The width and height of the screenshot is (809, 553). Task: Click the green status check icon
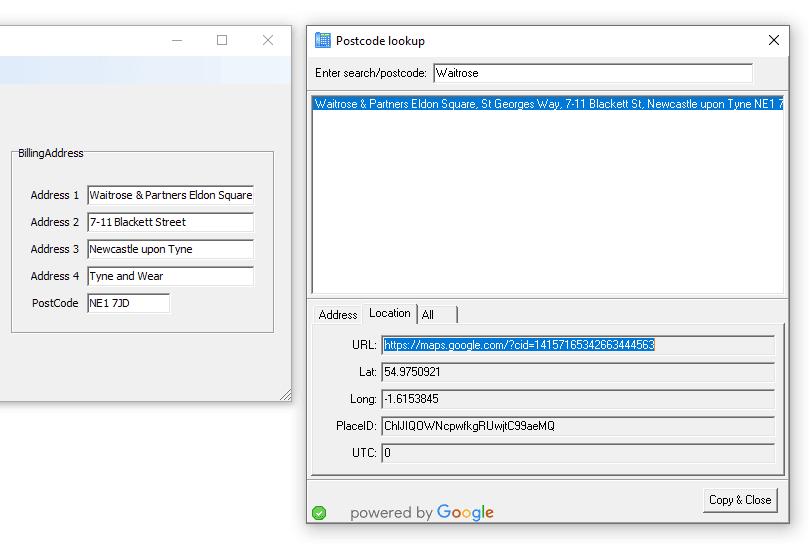pyautogui.click(x=319, y=513)
